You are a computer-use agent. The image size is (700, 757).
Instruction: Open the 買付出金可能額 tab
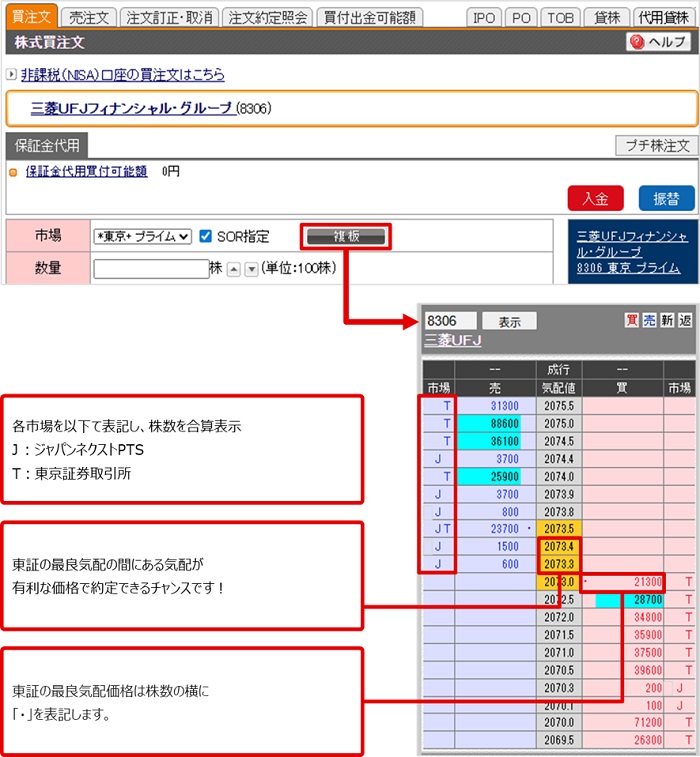point(369,18)
